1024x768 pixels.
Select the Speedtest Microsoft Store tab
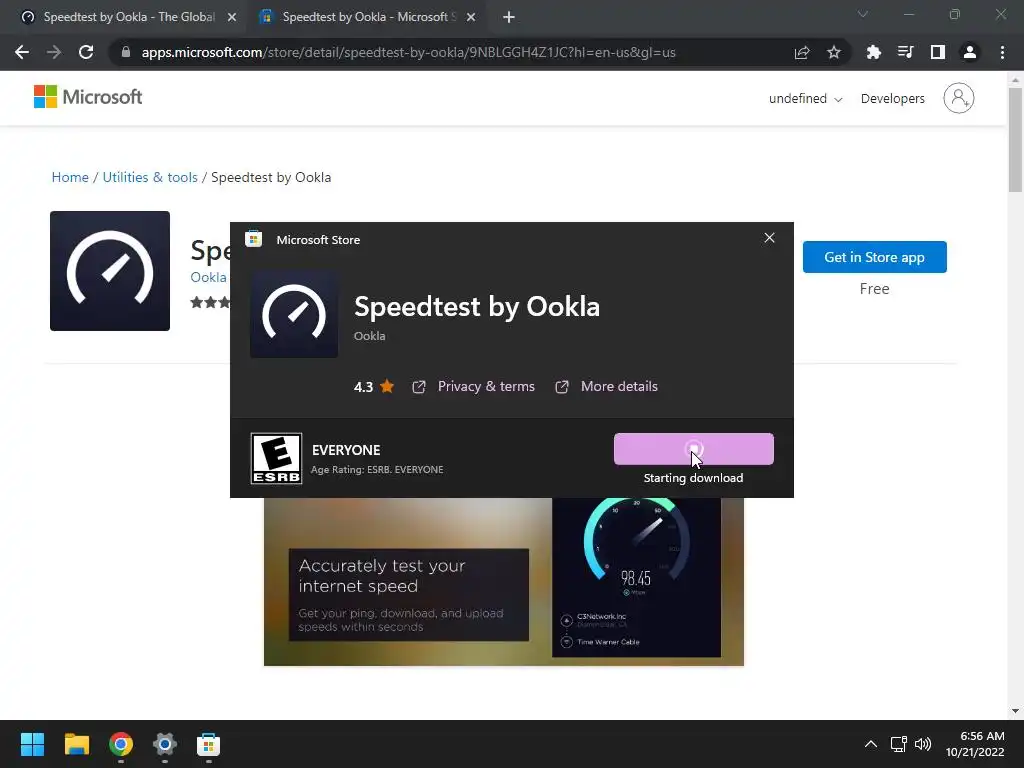(367, 17)
